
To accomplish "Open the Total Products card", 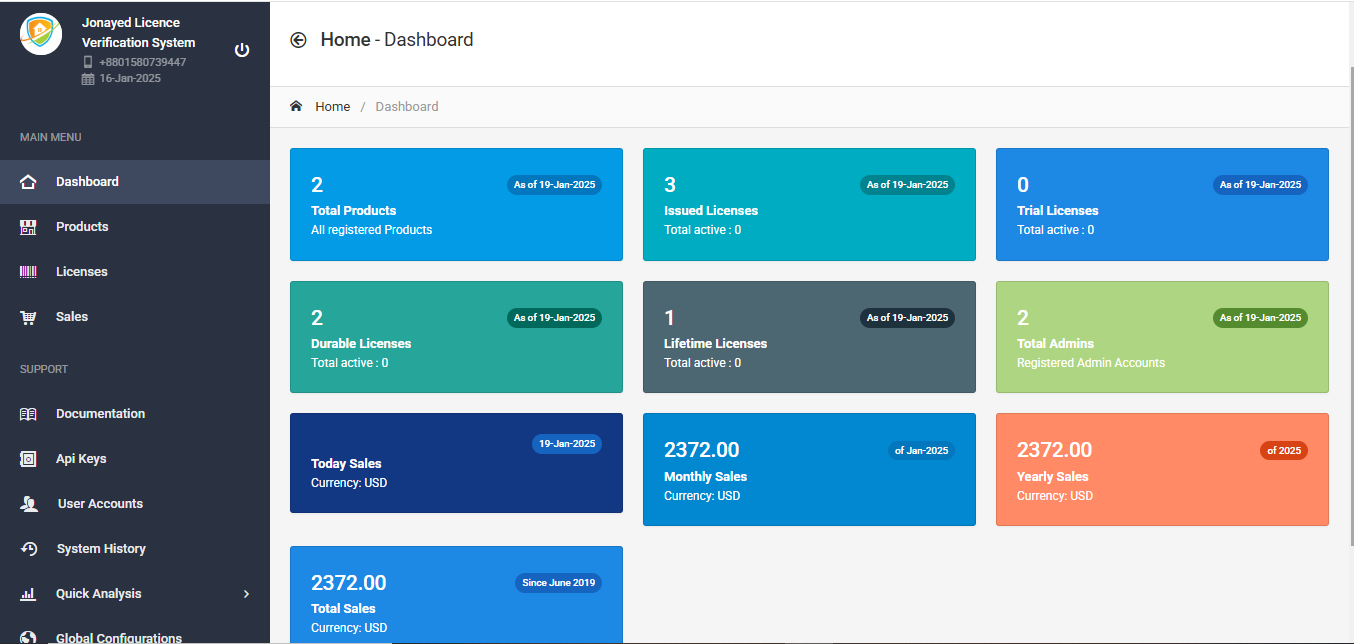I will (x=456, y=205).
